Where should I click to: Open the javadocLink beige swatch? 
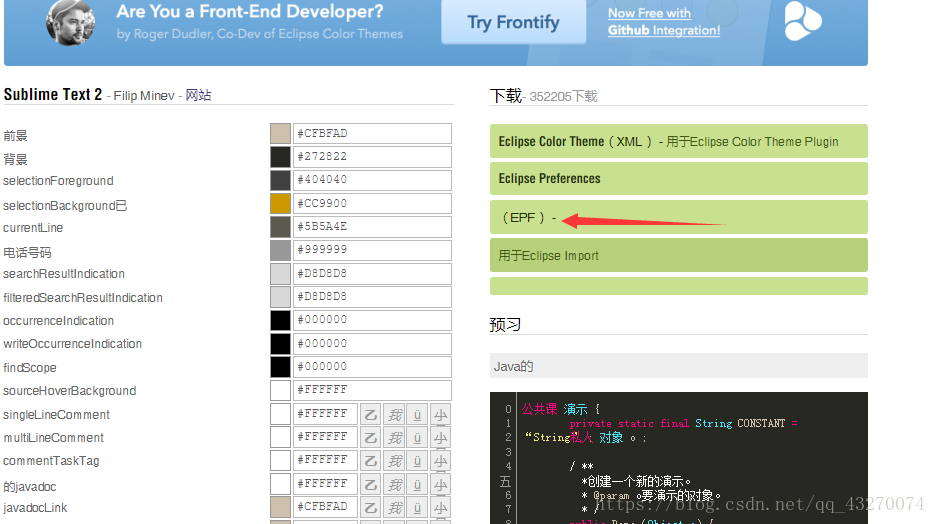pyautogui.click(x=280, y=507)
